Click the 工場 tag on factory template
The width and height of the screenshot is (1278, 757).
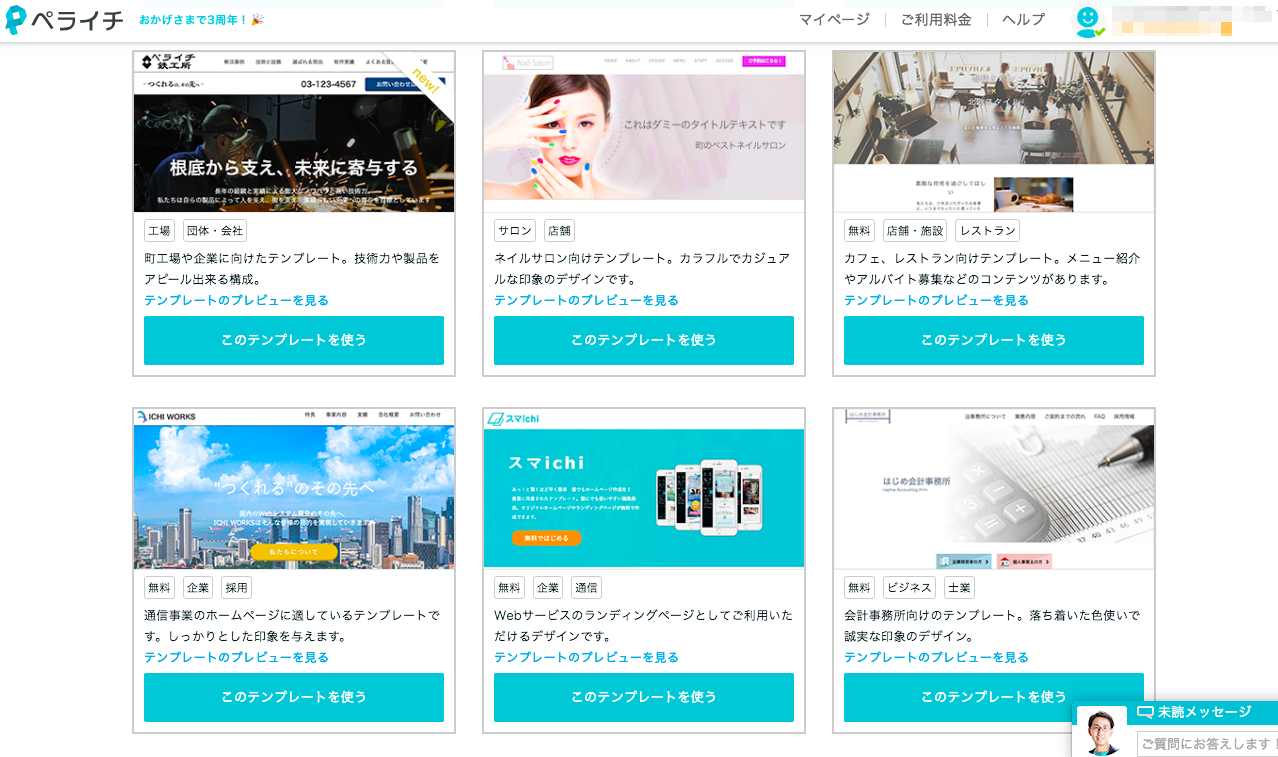click(x=159, y=231)
